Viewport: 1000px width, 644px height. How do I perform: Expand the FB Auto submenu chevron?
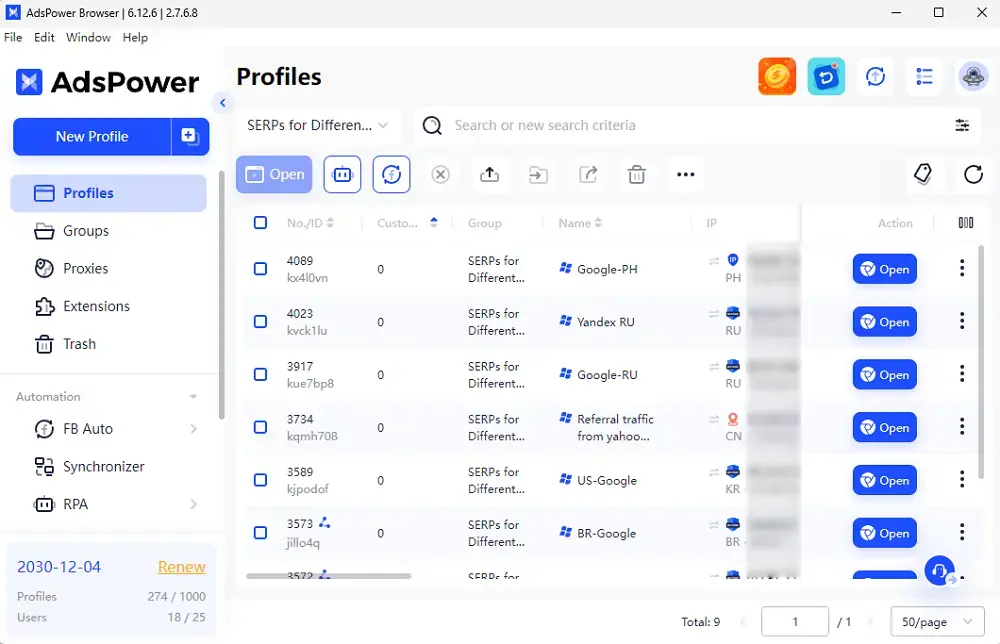[x=193, y=429]
